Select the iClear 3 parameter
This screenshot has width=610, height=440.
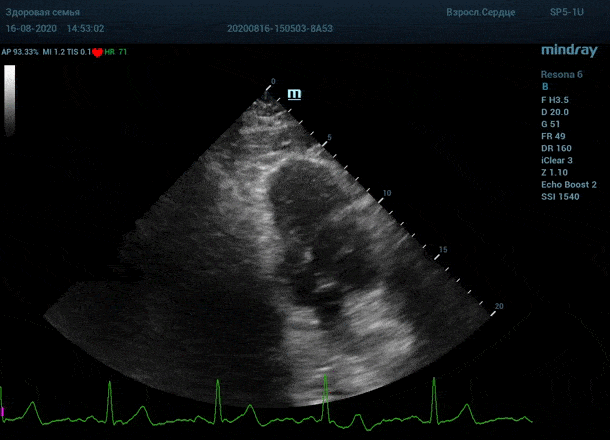[557, 160]
